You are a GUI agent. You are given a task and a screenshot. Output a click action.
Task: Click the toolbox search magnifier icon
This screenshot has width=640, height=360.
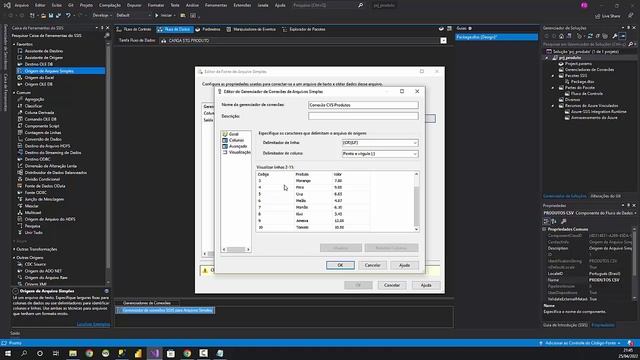107,36
